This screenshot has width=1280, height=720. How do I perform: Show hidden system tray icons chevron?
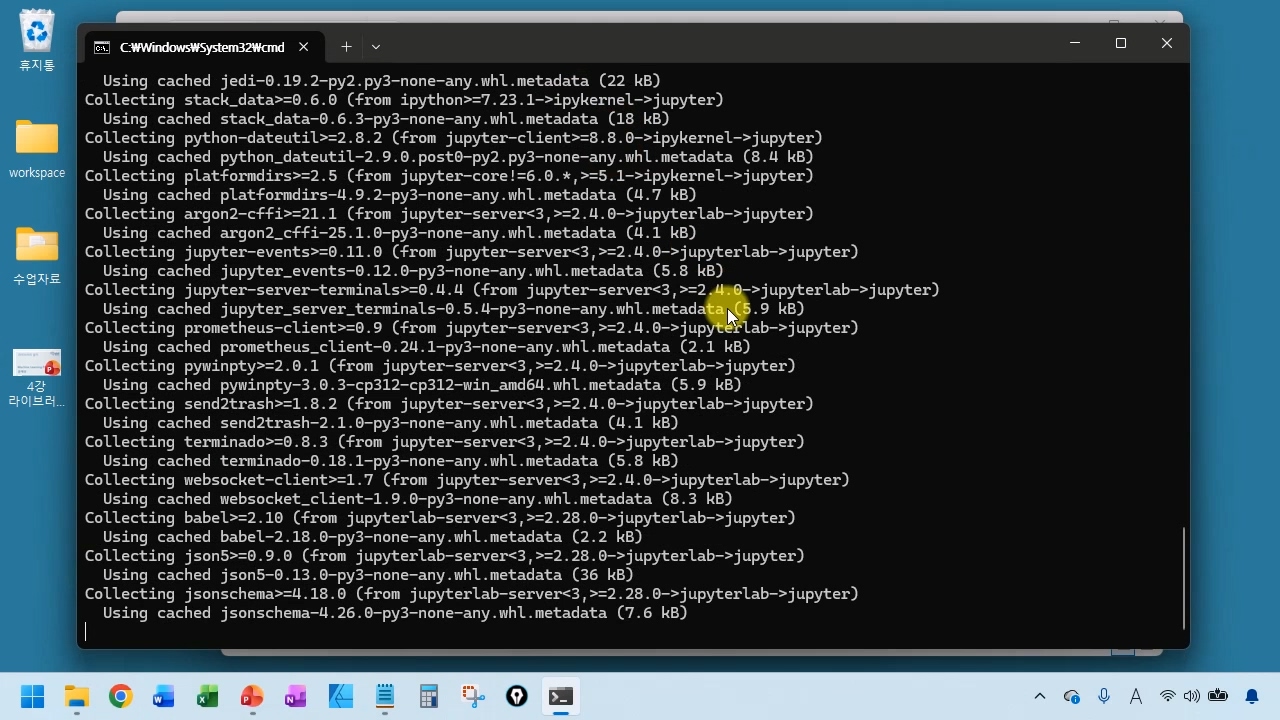coord(1040,696)
